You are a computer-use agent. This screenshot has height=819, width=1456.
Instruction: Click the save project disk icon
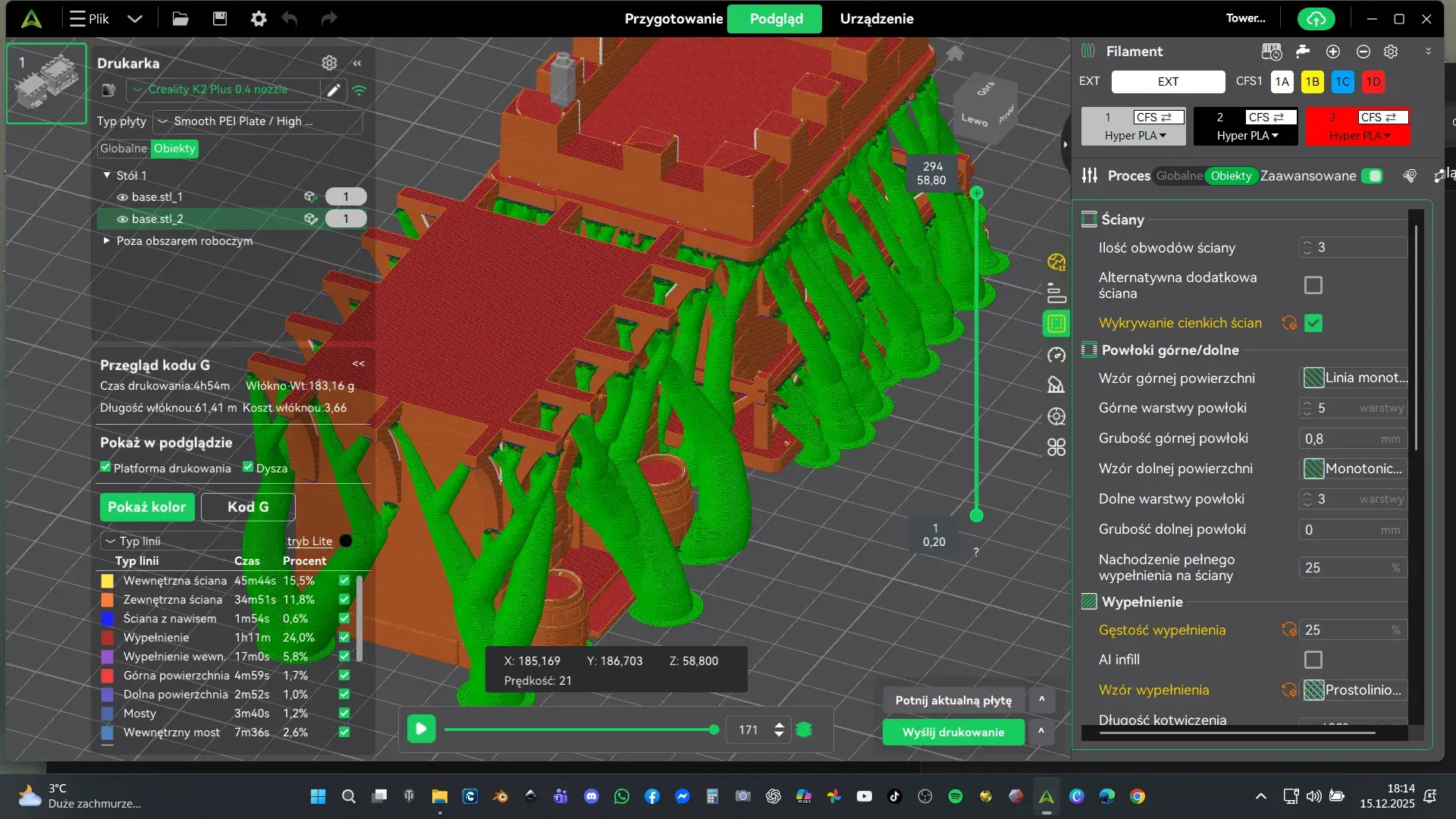[x=220, y=19]
